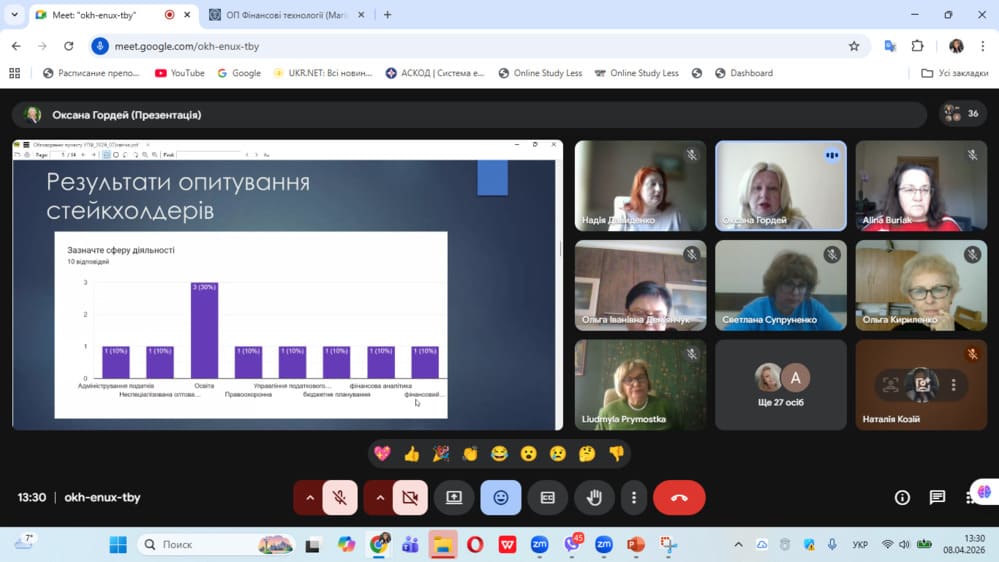Open the chat panel icon
This screenshot has width=999, height=562.
tap(937, 497)
